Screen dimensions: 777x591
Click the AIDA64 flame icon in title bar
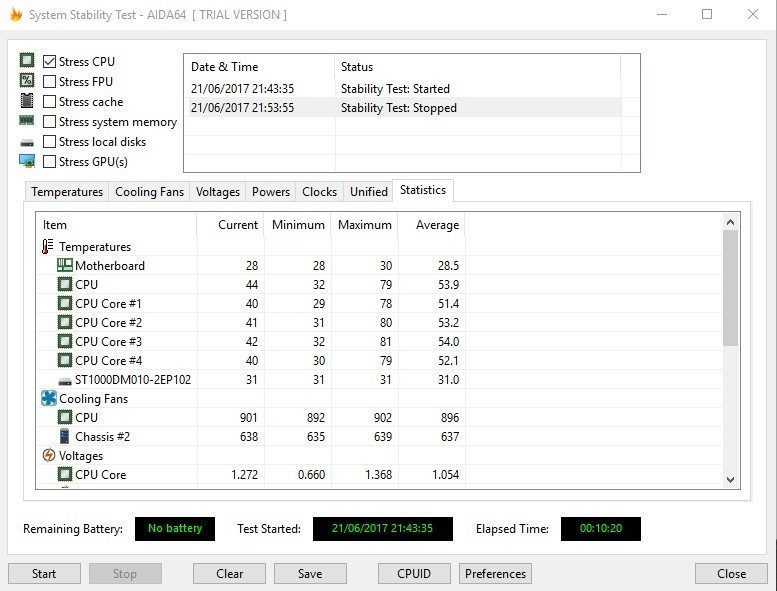coord(15,14)
